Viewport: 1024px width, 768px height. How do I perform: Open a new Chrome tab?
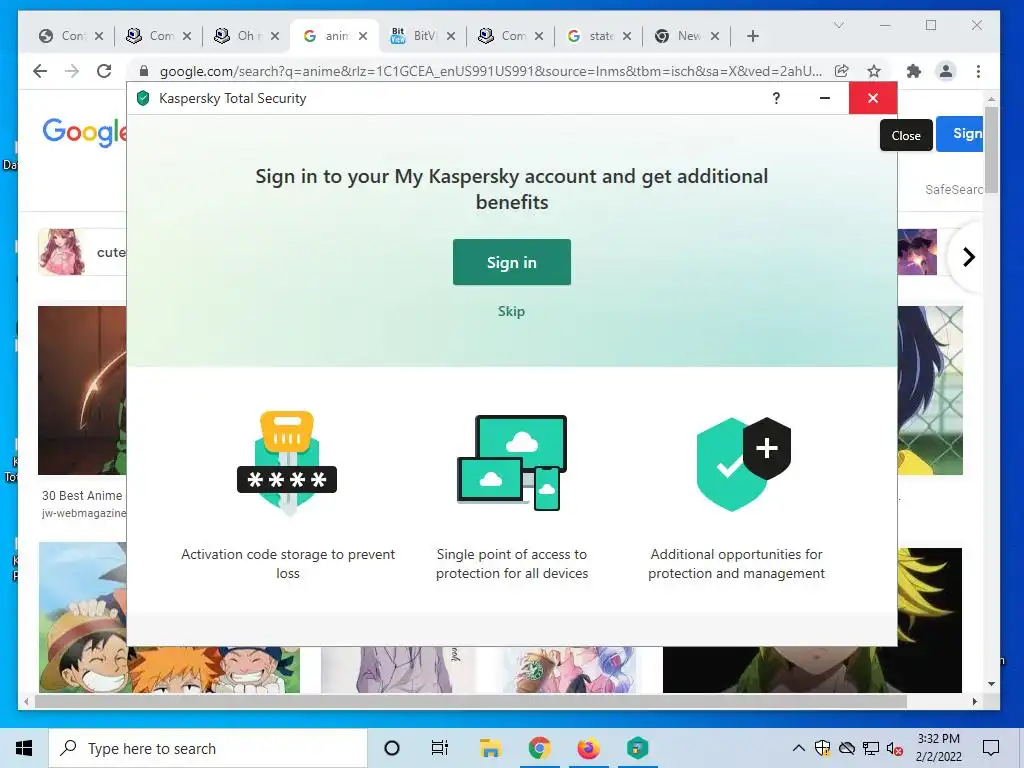(752, 36)
